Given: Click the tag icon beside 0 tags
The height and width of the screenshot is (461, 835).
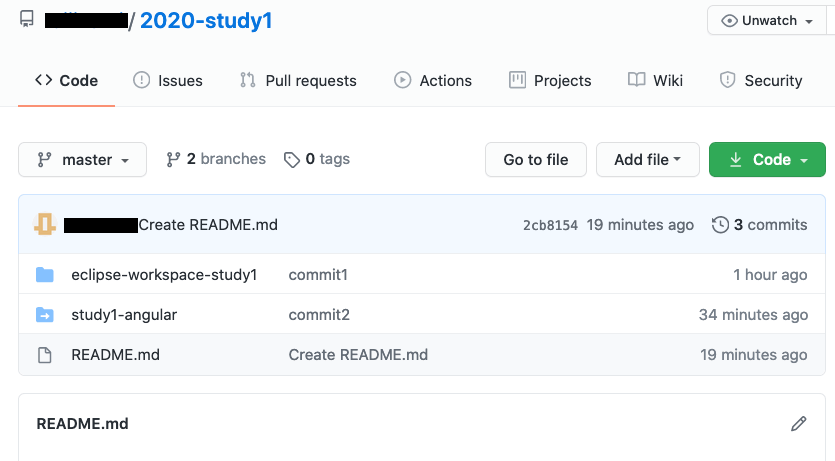Looking at the screenshot, I should (x=291, y=160).
